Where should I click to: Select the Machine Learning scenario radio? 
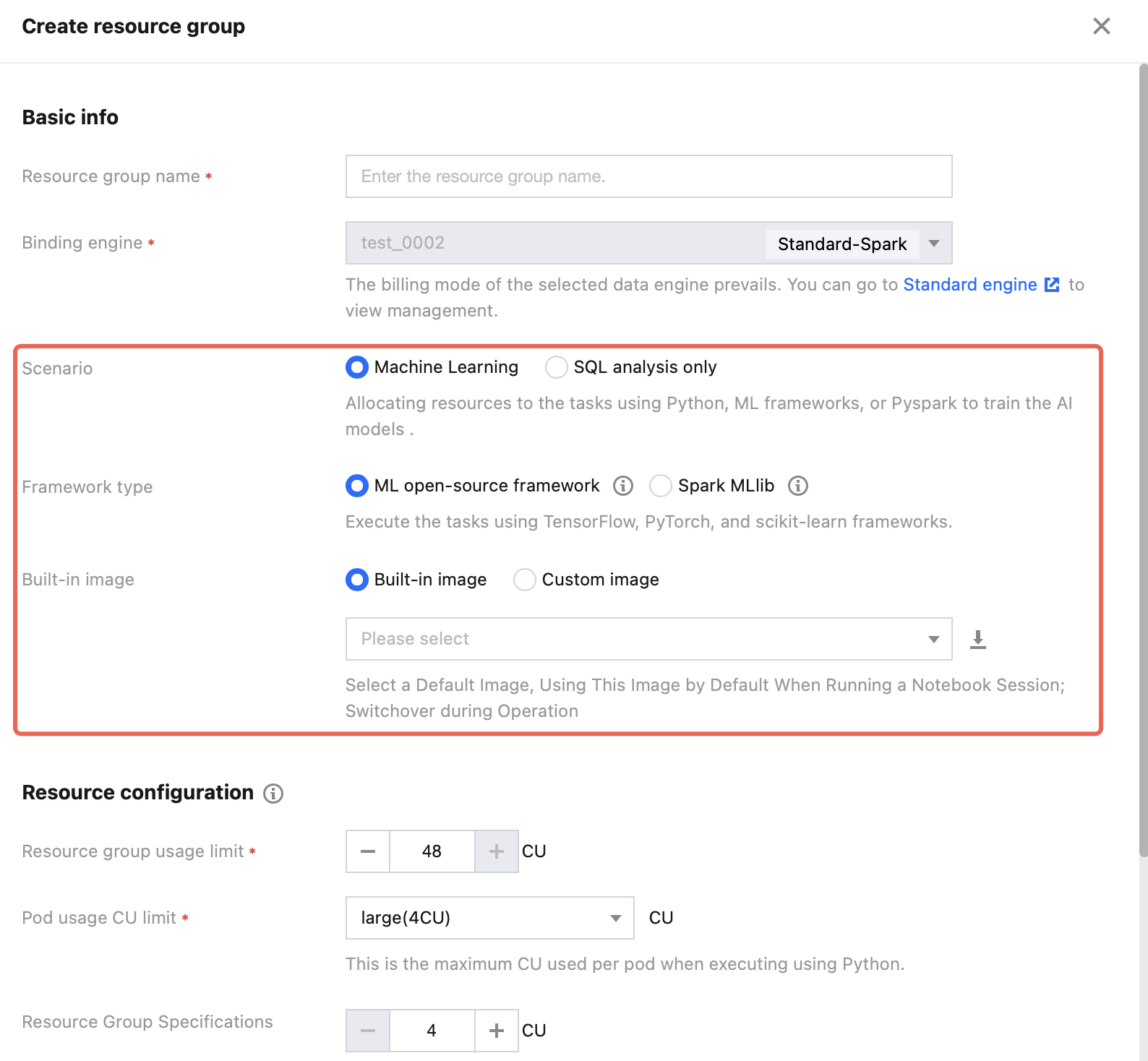pos(357,367)
